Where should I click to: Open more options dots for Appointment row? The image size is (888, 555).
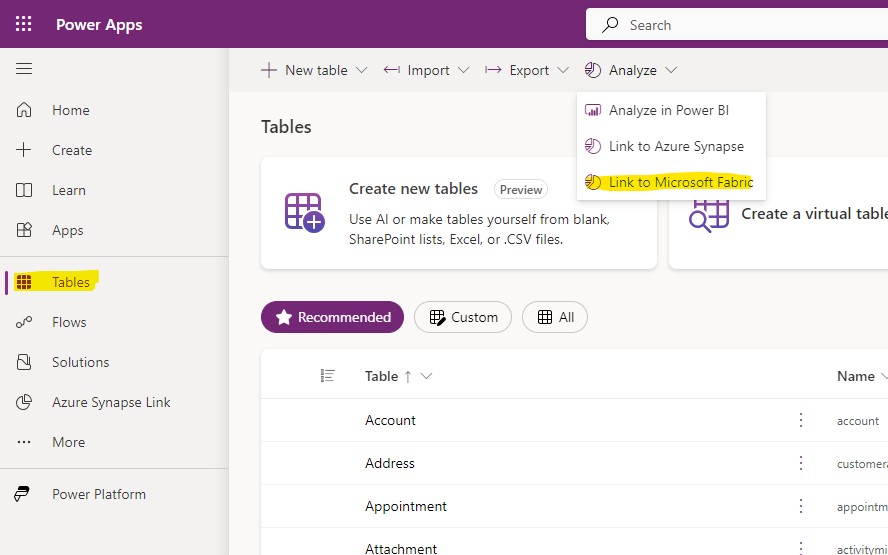(801, 506)
